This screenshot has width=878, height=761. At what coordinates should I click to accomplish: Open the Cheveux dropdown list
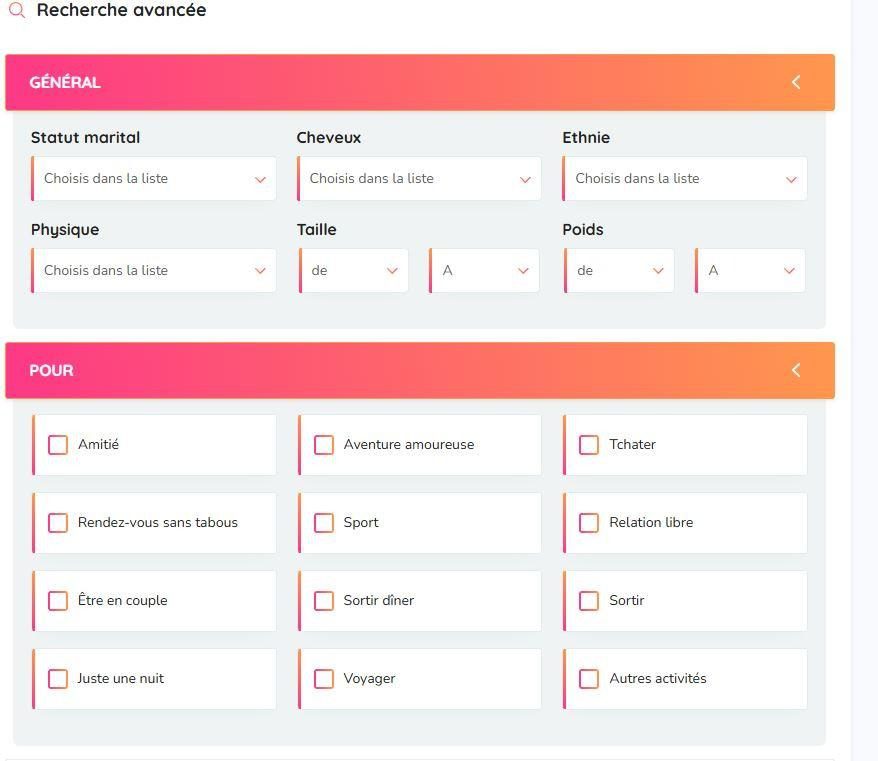(x=420, y=179)
